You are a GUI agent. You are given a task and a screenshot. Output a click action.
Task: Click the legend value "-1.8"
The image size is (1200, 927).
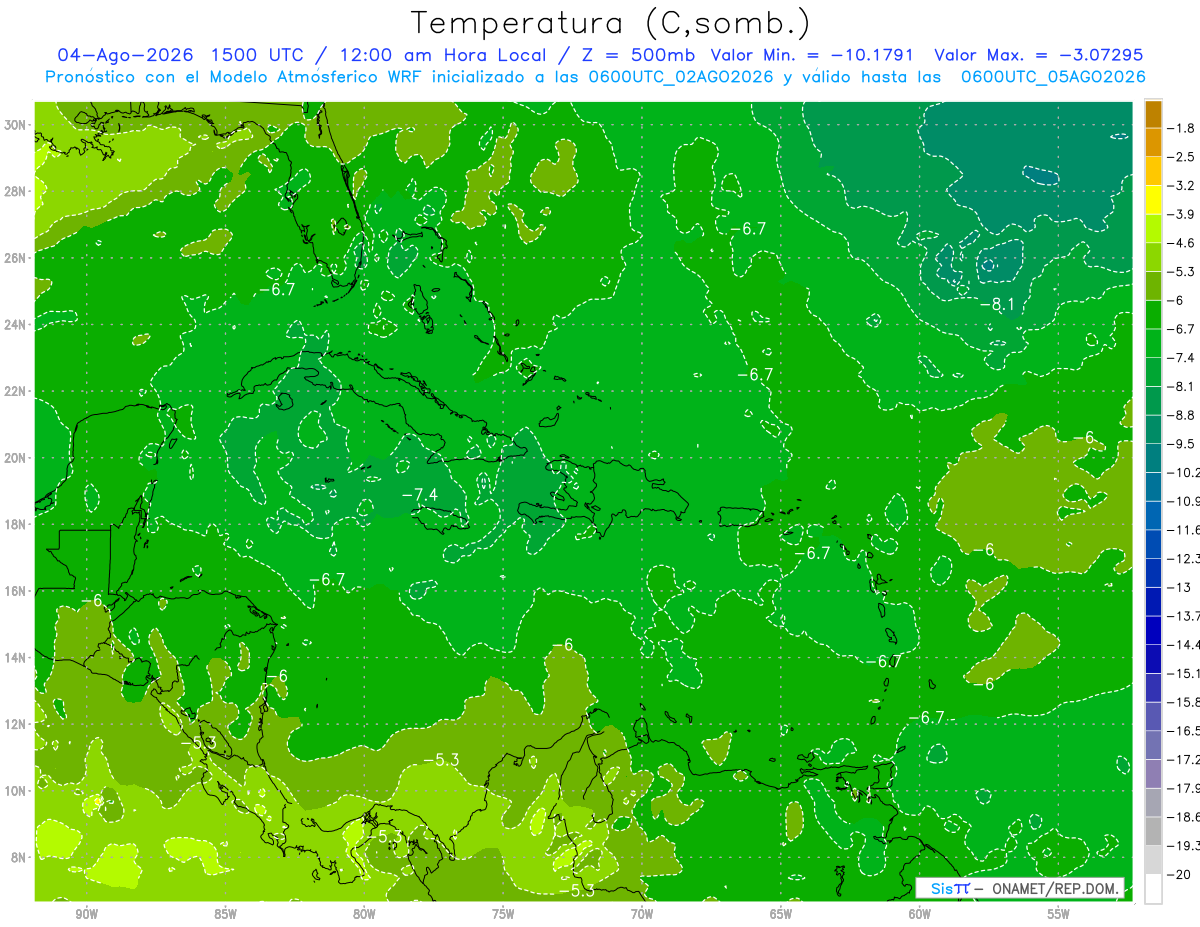[x=1183, y=128]
